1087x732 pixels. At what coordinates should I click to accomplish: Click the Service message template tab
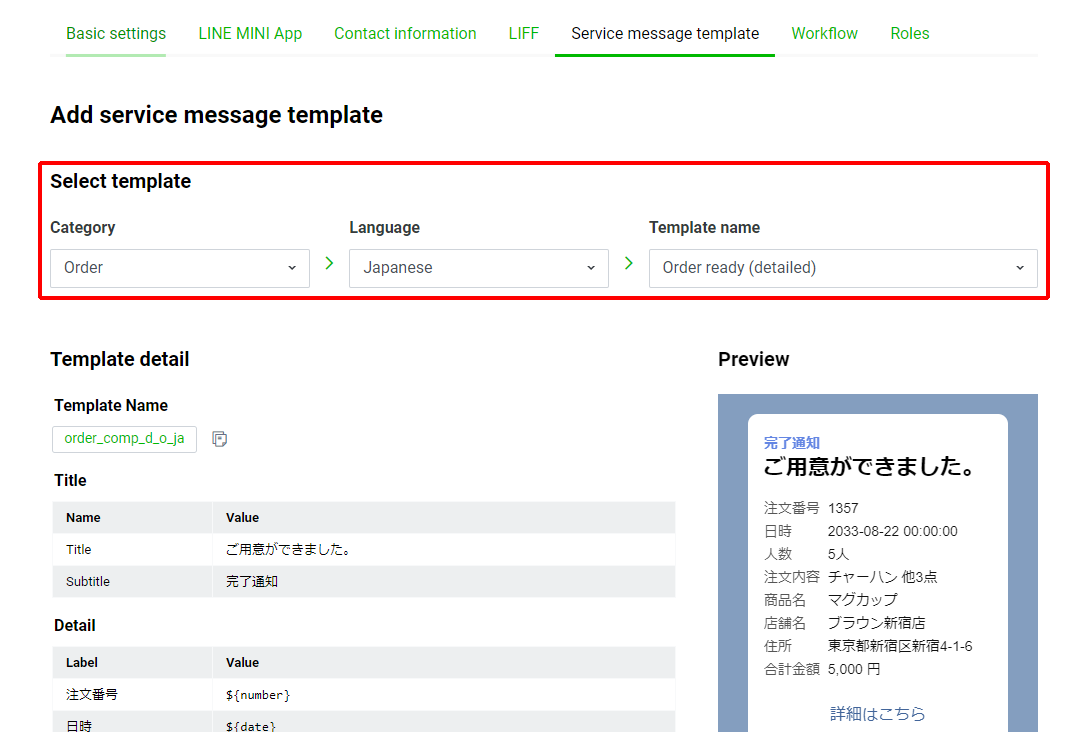coord(665,34)
